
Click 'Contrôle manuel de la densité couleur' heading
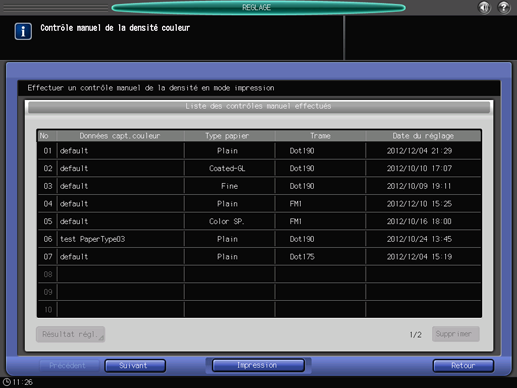[115, 28]
